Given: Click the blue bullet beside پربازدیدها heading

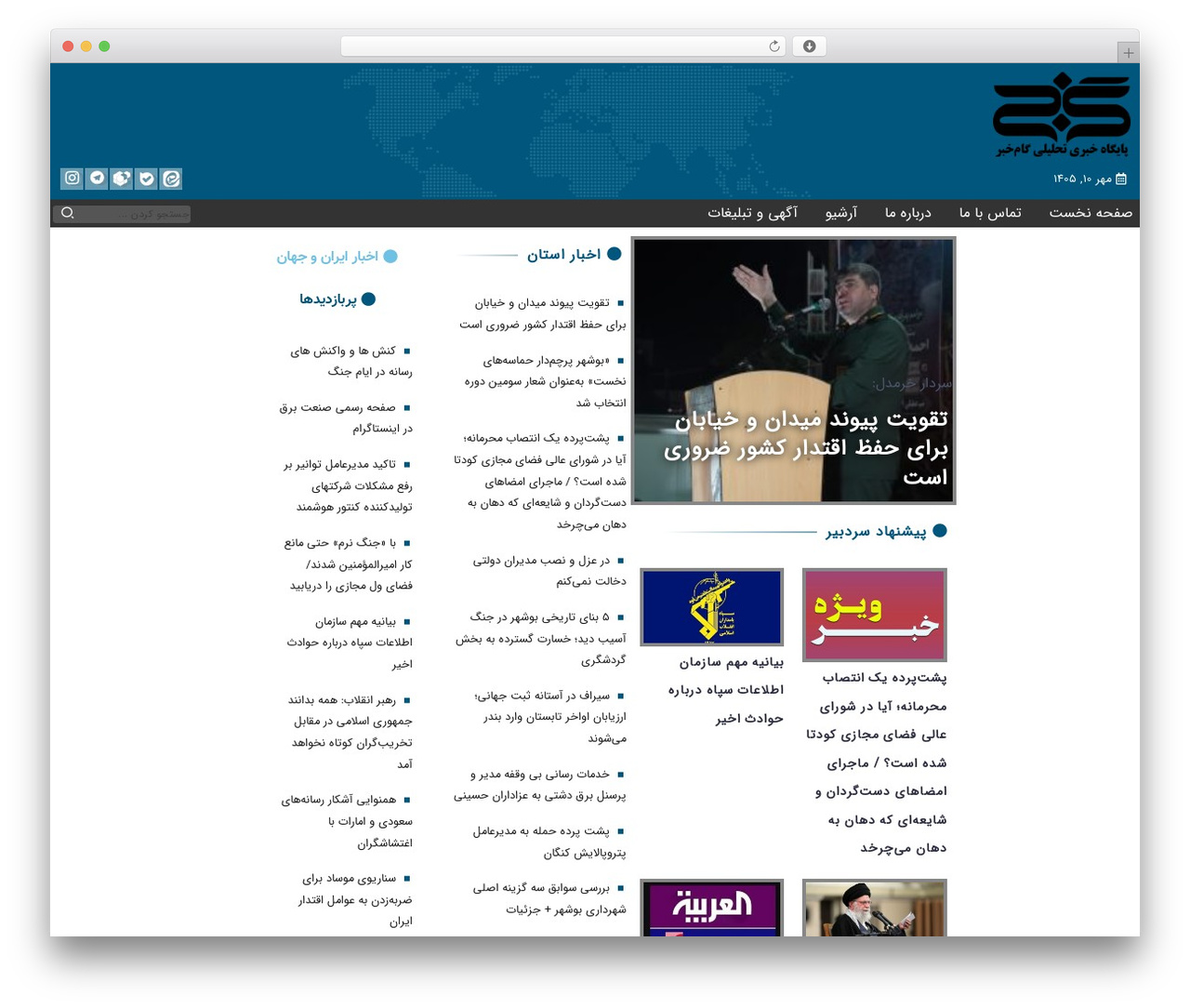Looking at the screenshot, I should (368, 298).
